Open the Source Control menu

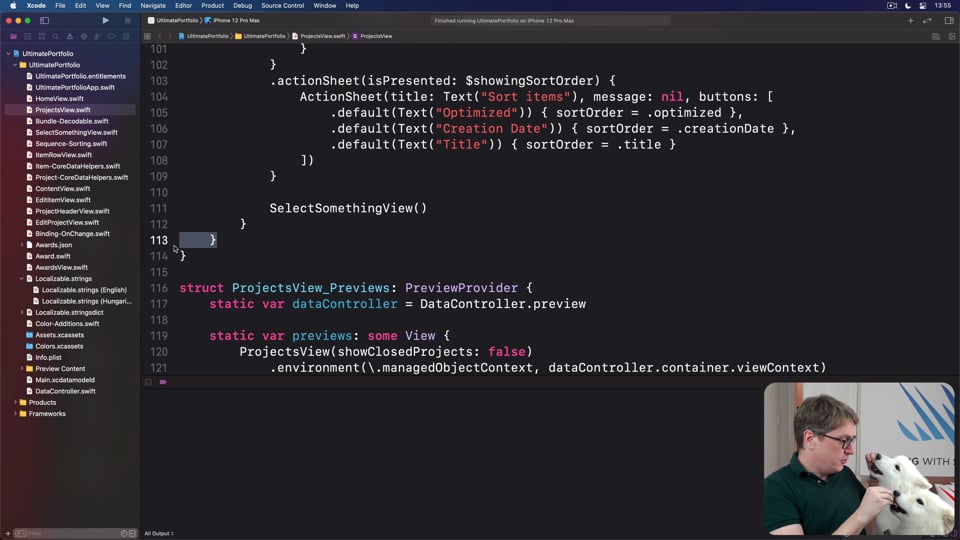(282, 6)
